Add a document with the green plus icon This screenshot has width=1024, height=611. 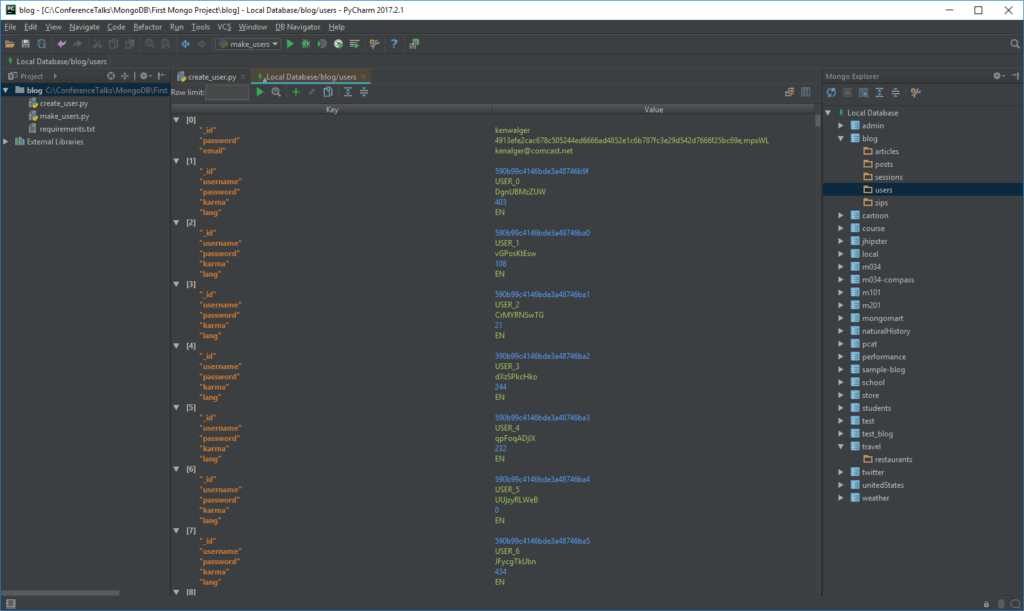[296, 92]
